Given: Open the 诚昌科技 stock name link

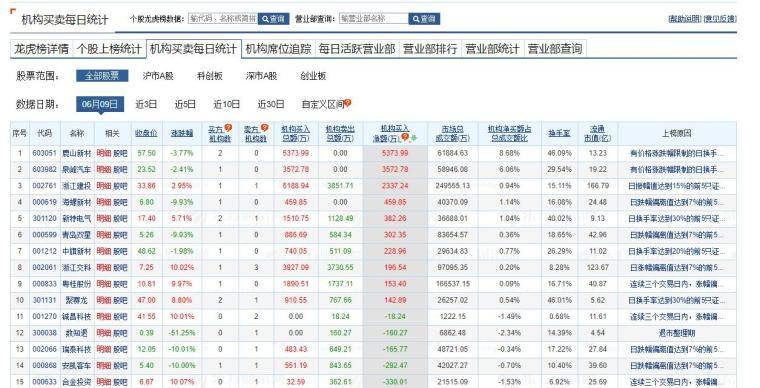Looking at the screenshot, I should point(77,317).
